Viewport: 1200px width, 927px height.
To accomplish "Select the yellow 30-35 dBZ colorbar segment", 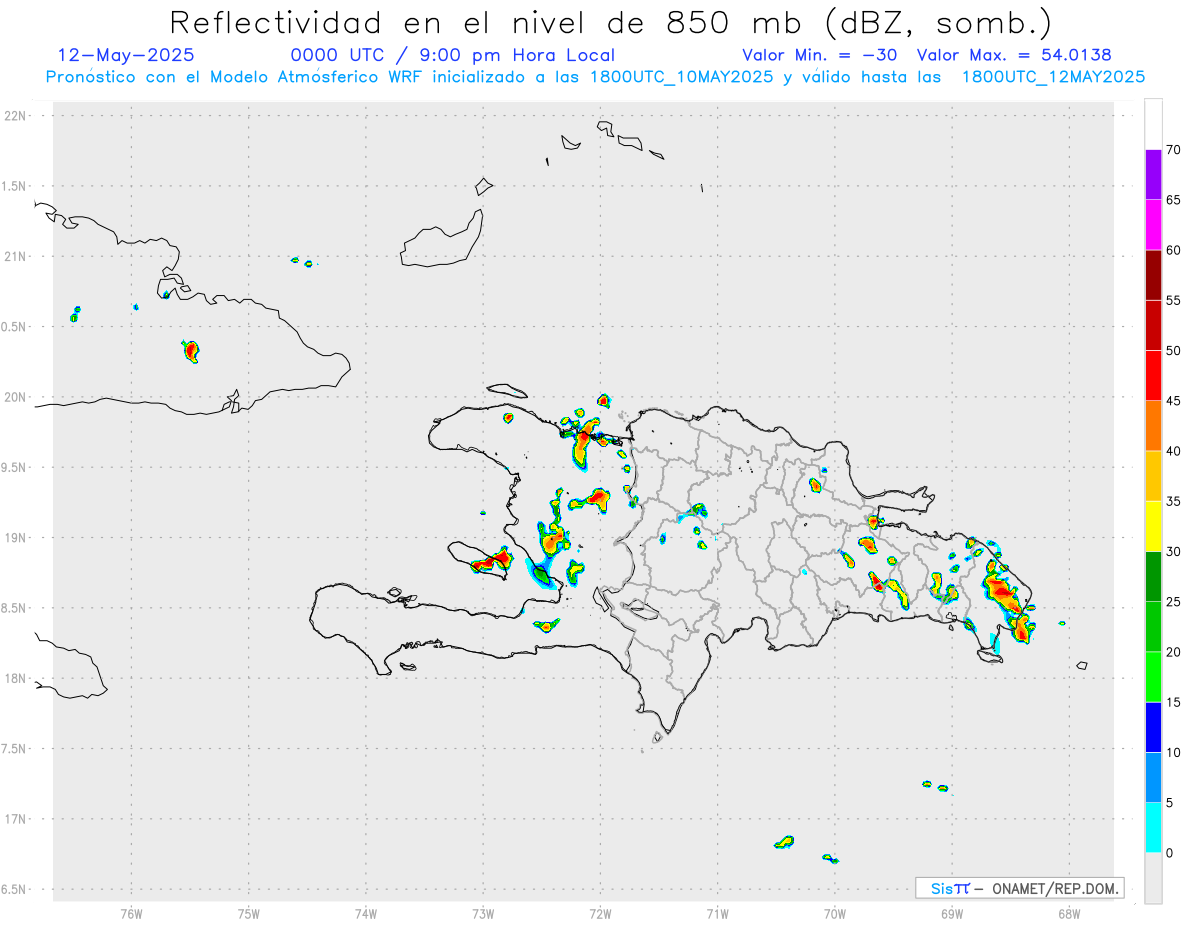I will (x=1153, y=526).
